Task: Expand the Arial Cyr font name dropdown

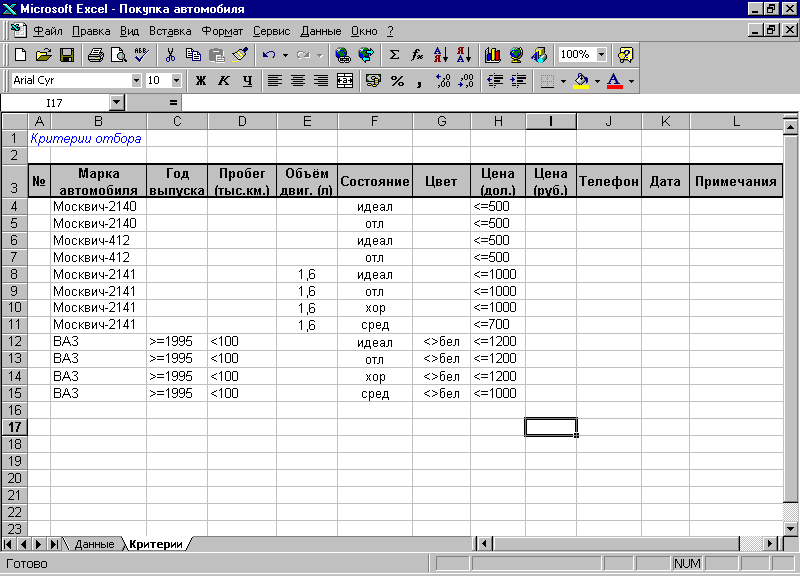Action: pyautogui.click(x=136, y=81)
